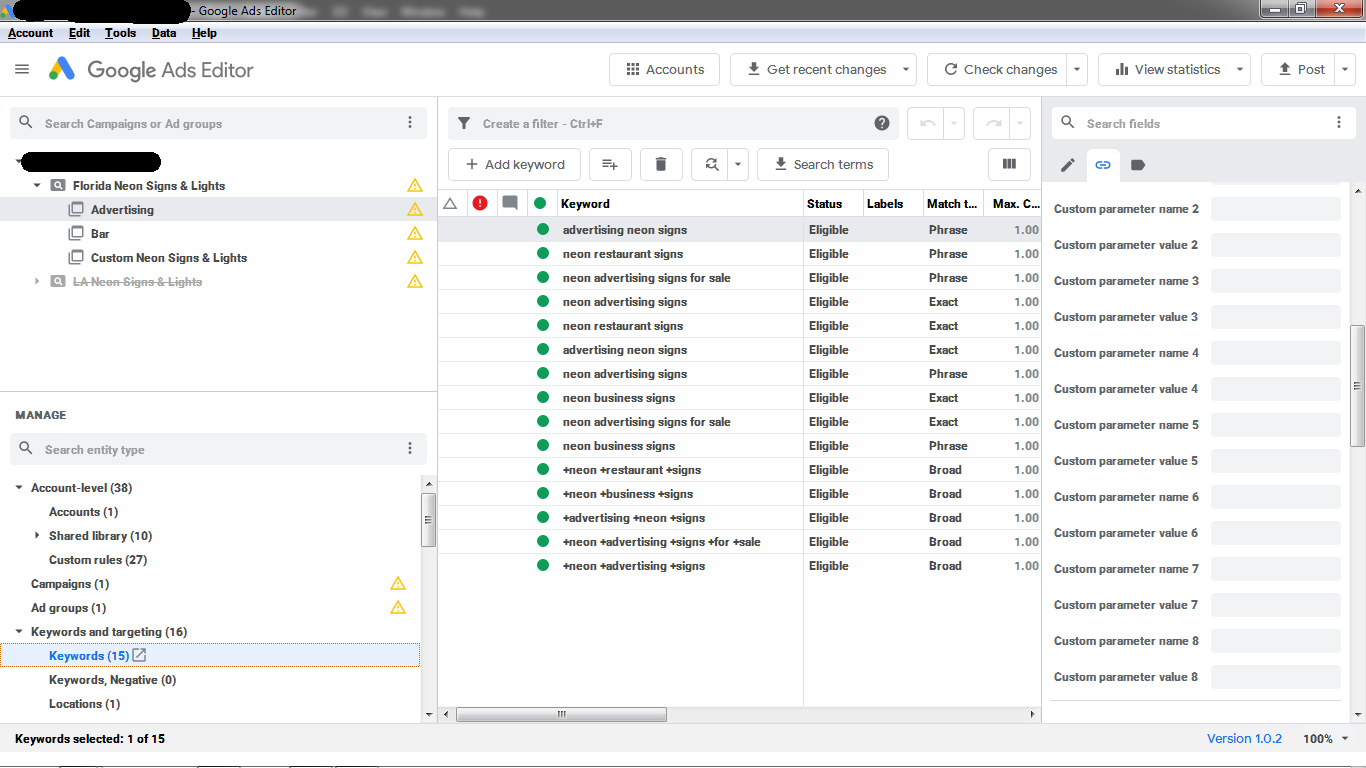The image size is (1366, 768).
Task: Click the Accounts button
Action: pos(665,69)
